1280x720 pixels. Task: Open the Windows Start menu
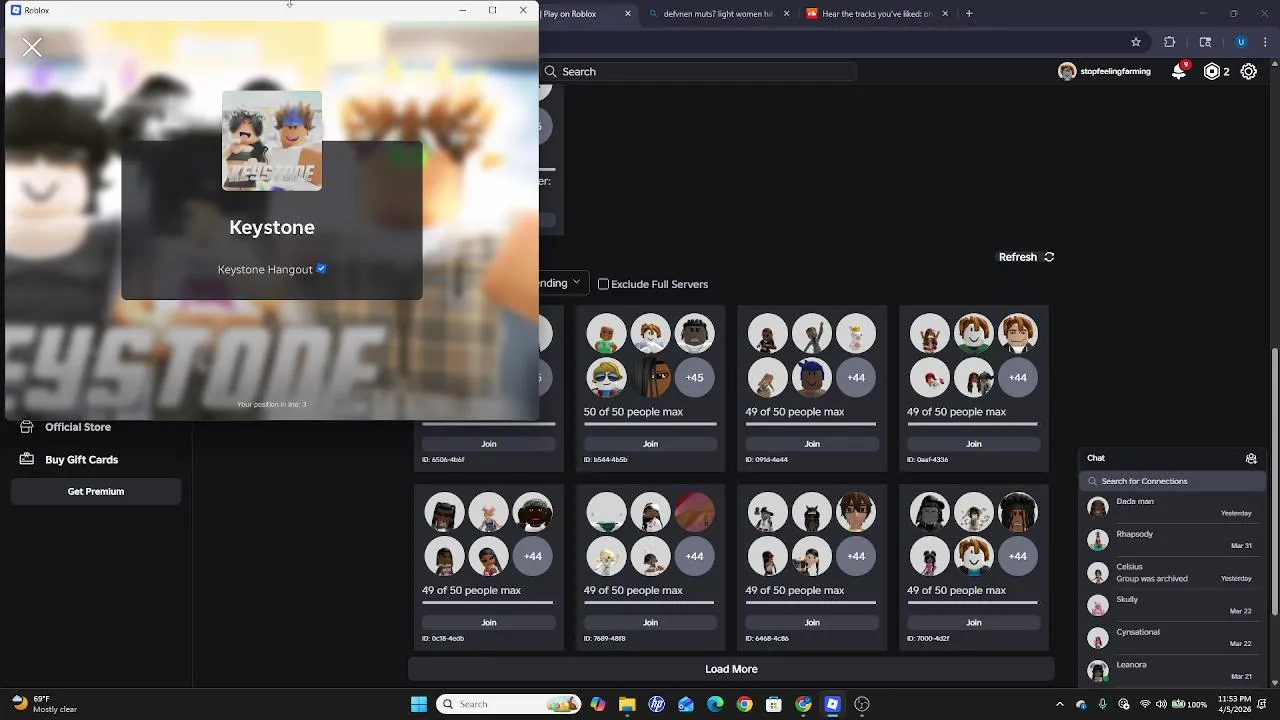[x=419, y=704]
